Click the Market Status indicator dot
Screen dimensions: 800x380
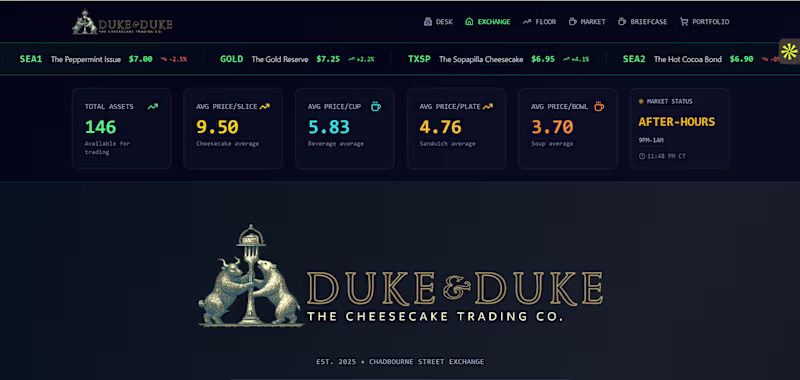point(641,102)
